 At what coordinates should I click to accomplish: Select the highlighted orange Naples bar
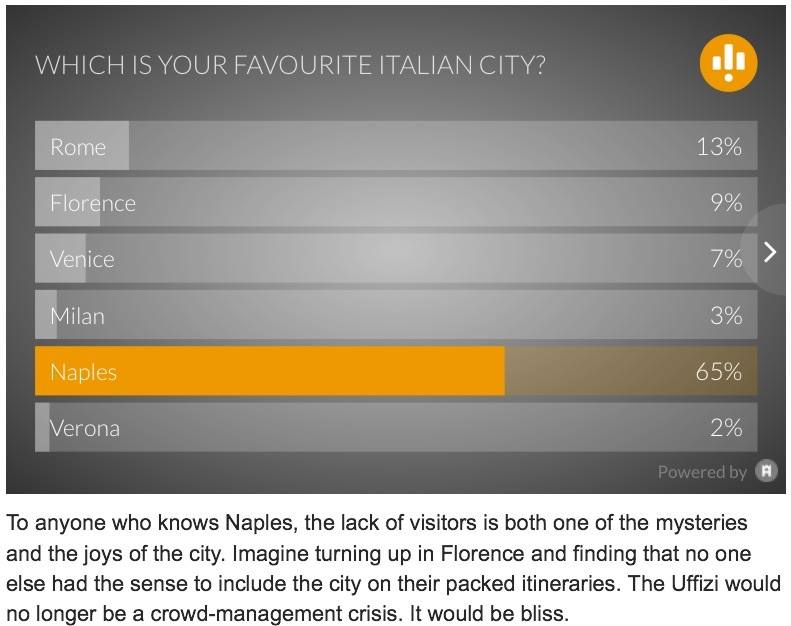[270, 372]
